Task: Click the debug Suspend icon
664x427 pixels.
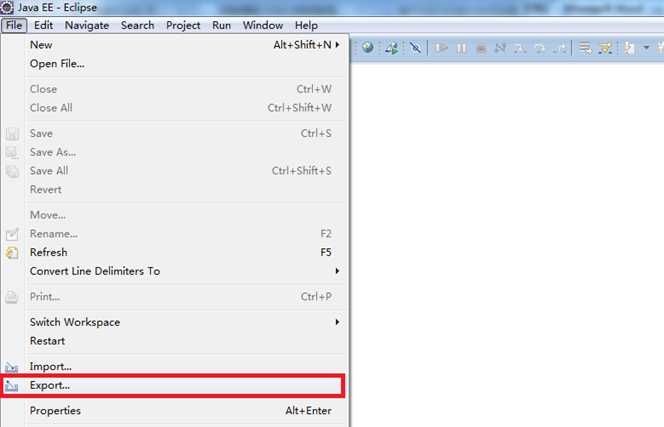Action: pyautogui.click(x=462, y=48)
